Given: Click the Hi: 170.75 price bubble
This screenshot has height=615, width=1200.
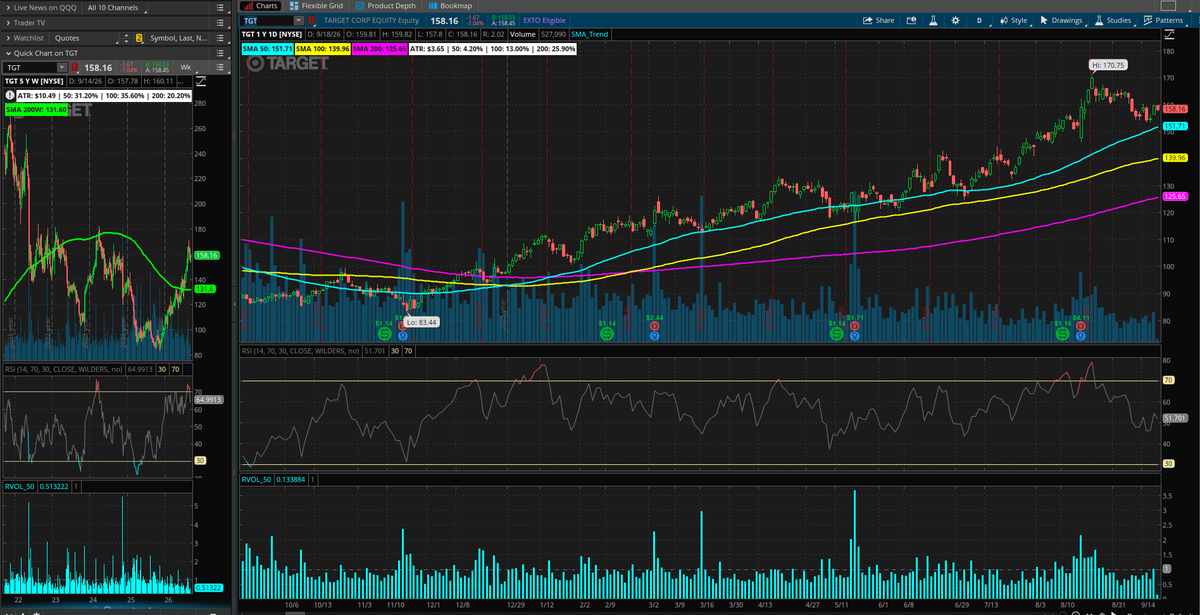Looking at the screenshot, I should point(1107,65).
